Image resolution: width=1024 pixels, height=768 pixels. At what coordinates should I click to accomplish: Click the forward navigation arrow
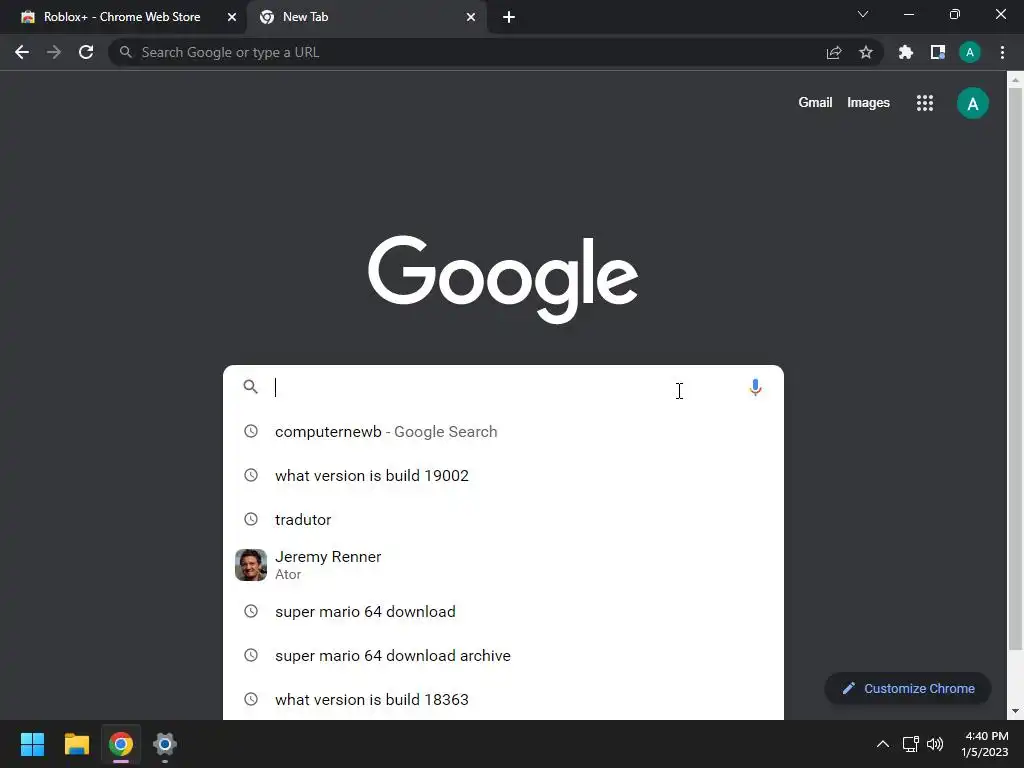pyautogui.click(x=54, y=52)
